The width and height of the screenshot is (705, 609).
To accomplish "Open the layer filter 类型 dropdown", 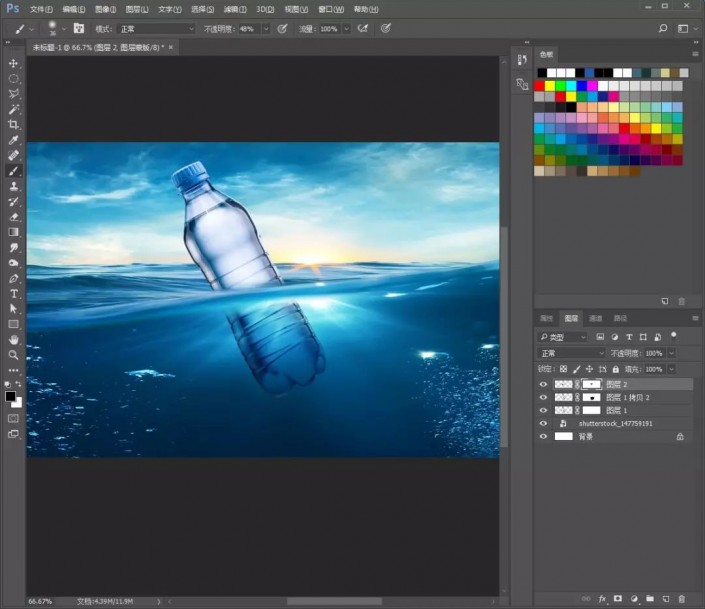I will [x=562, y=337].
